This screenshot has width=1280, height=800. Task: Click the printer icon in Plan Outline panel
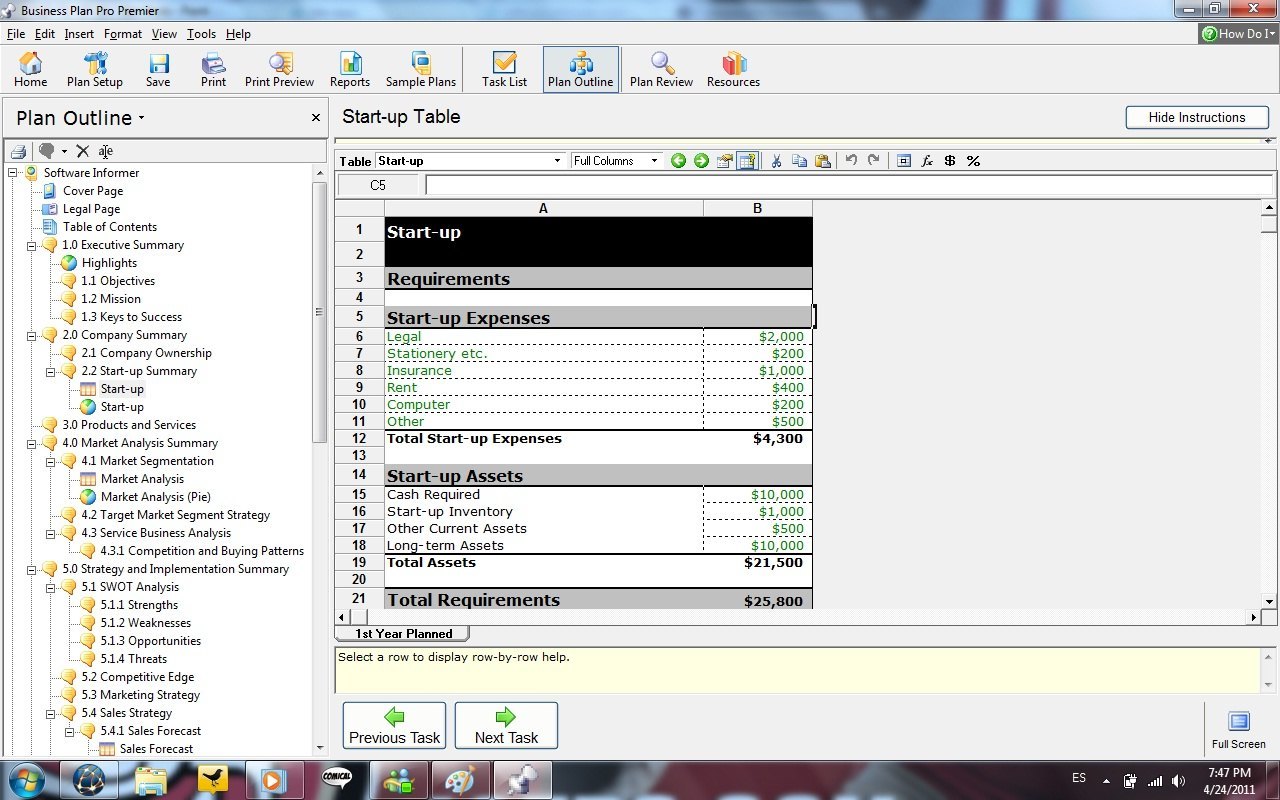(19, 151)
